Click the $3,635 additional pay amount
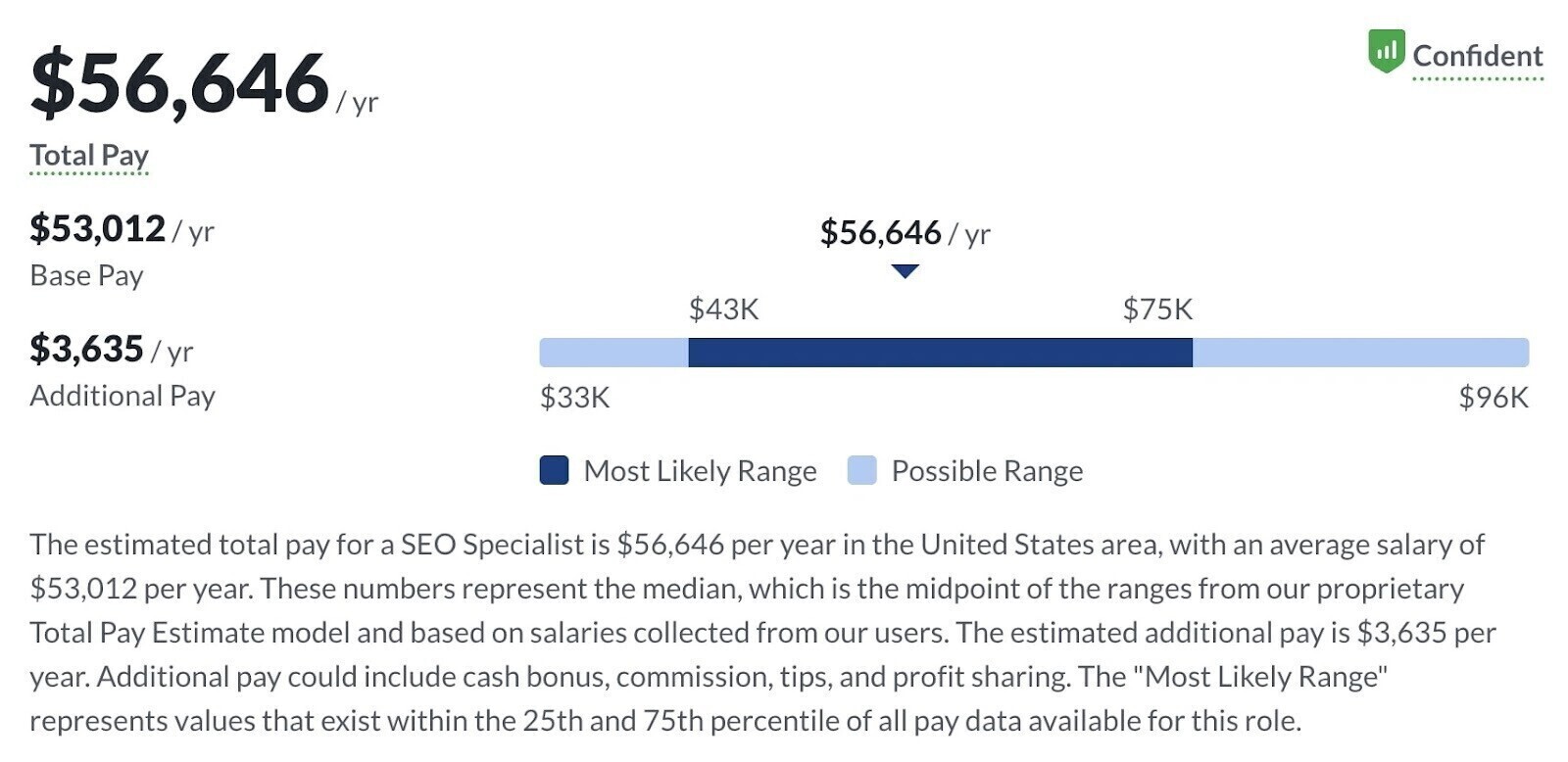The image size is (1568, 762). coord(86,350)
